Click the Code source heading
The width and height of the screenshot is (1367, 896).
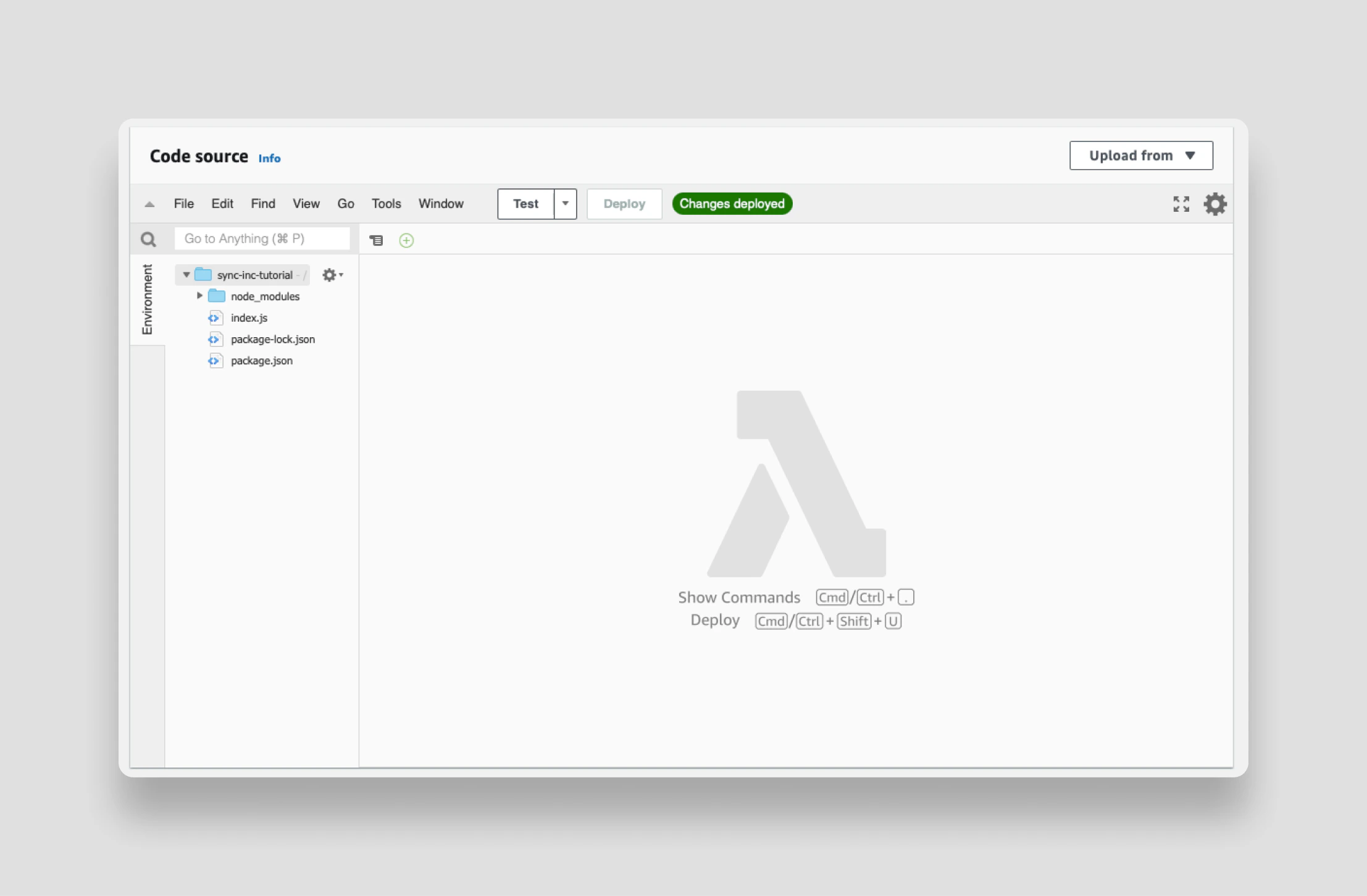[x=199, y=156]
